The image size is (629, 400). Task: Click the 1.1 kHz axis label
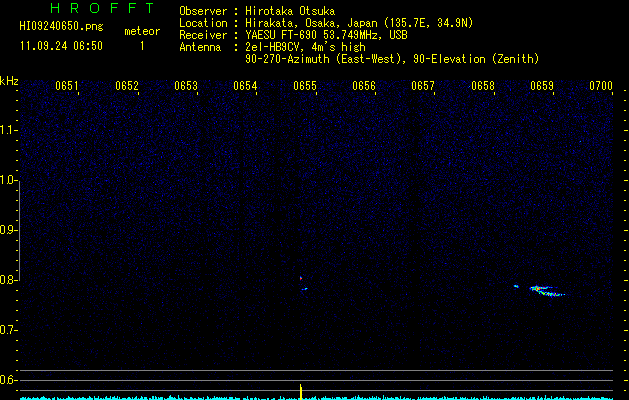pos(8,130)
